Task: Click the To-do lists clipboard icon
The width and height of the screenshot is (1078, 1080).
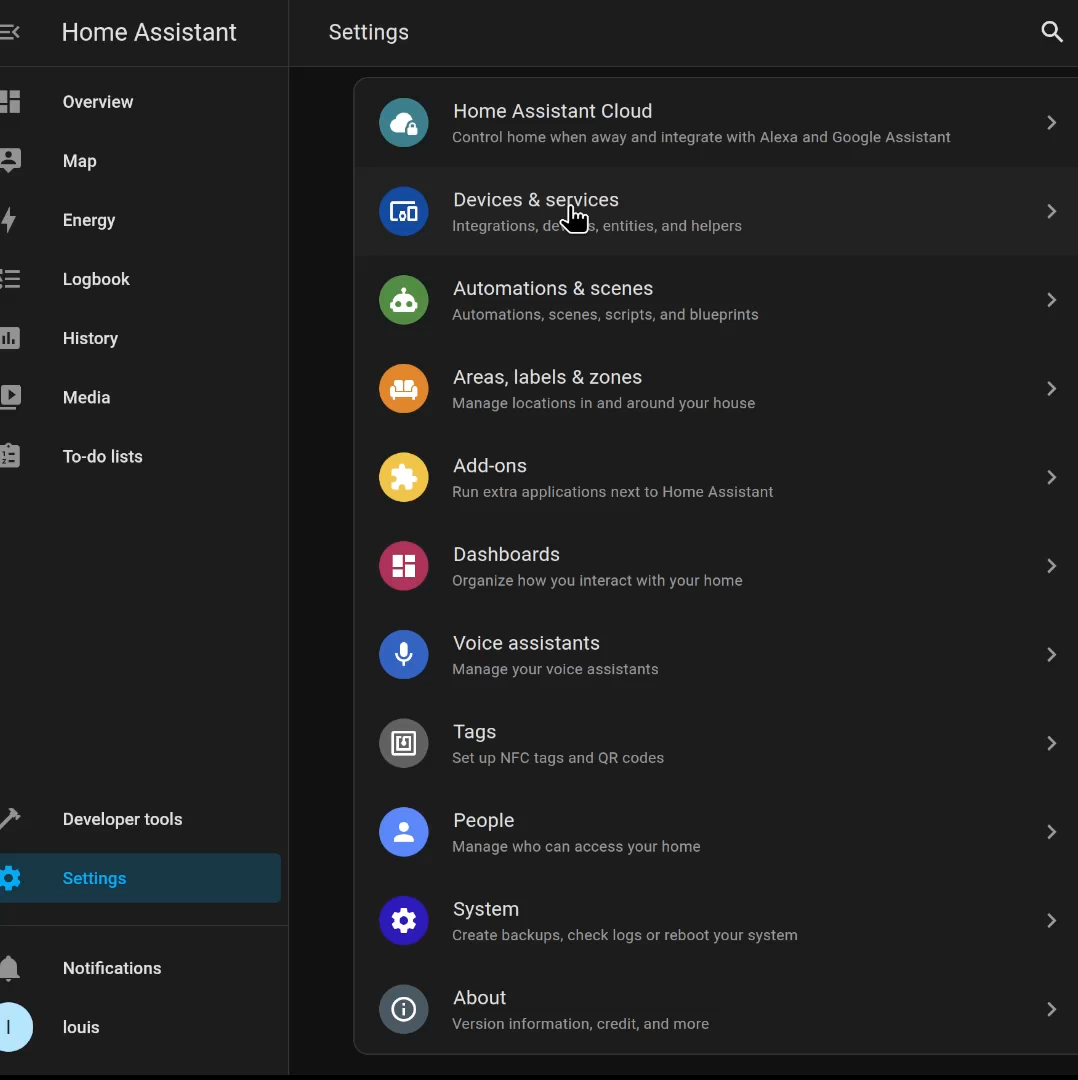Action: click(x=10, y=456)
